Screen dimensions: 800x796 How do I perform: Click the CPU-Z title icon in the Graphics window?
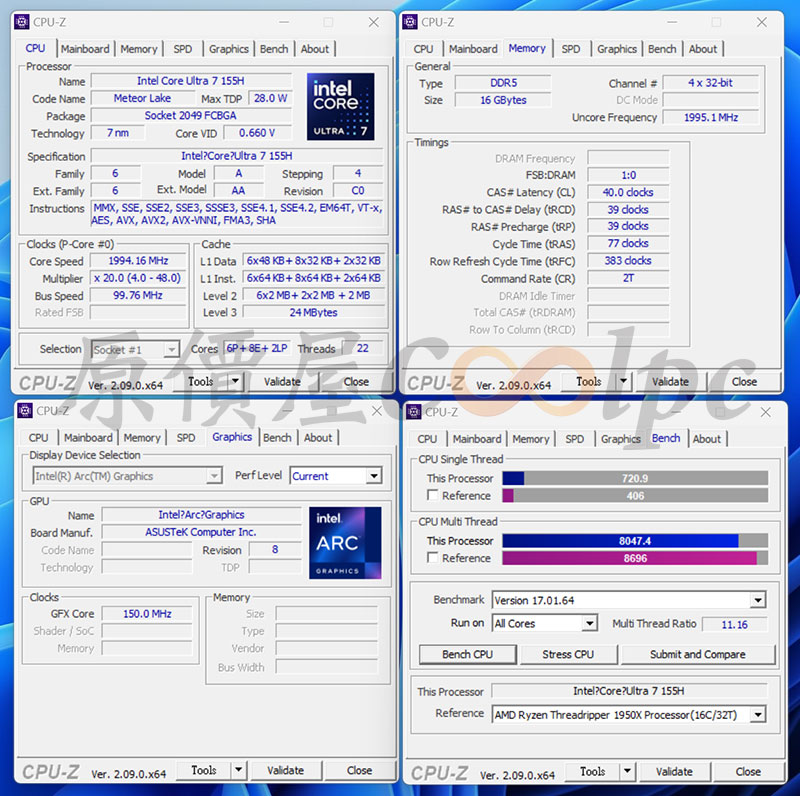25,410
